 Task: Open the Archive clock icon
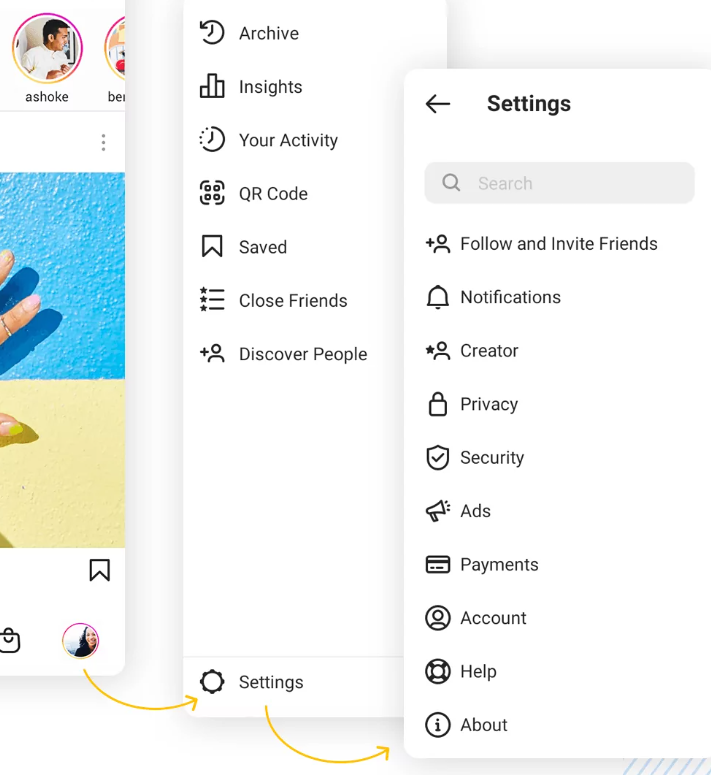click(212, 33)
